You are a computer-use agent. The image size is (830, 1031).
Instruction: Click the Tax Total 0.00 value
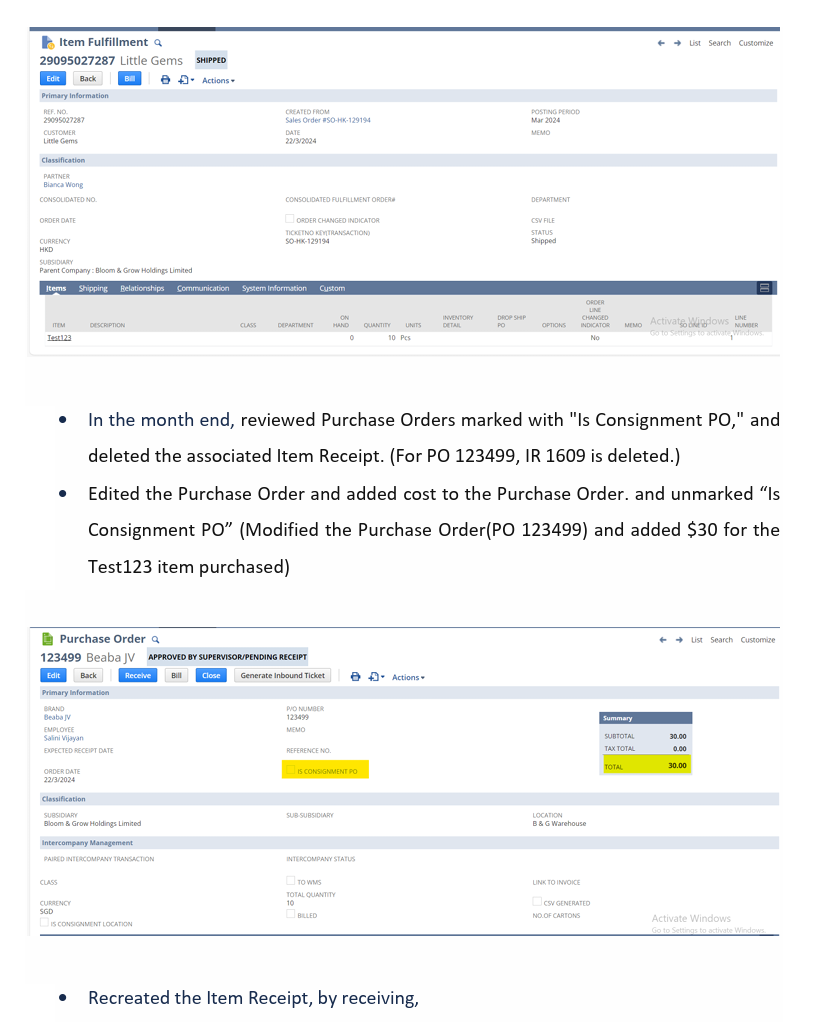pos(680,749)
